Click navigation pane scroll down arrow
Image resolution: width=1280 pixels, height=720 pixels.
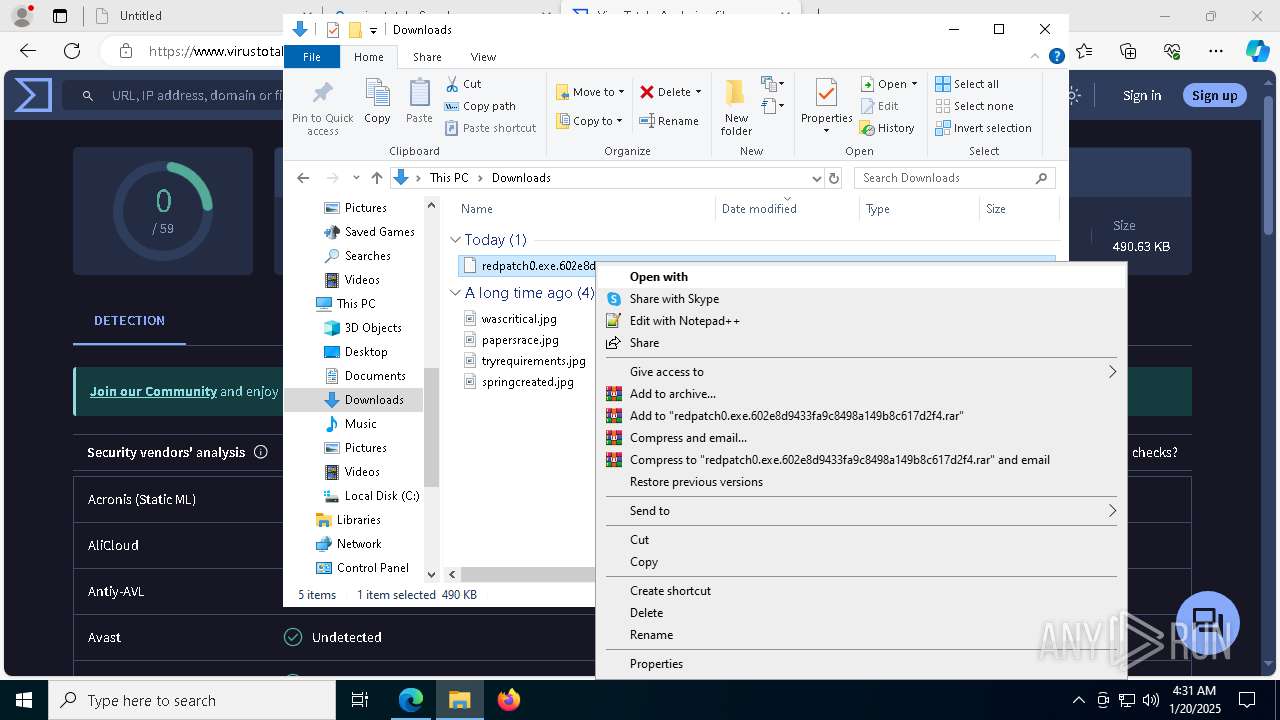point(432,574)
